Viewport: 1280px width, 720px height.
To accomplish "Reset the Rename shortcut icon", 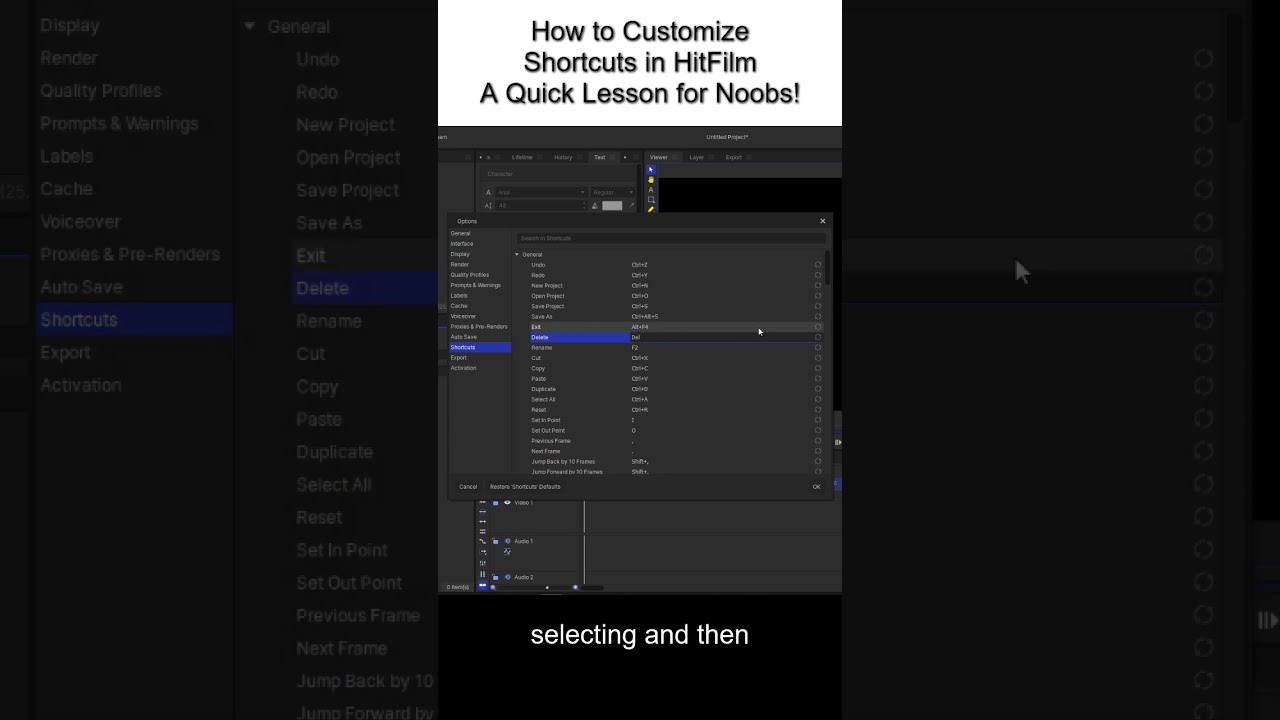I will click(x=818, y=348).
